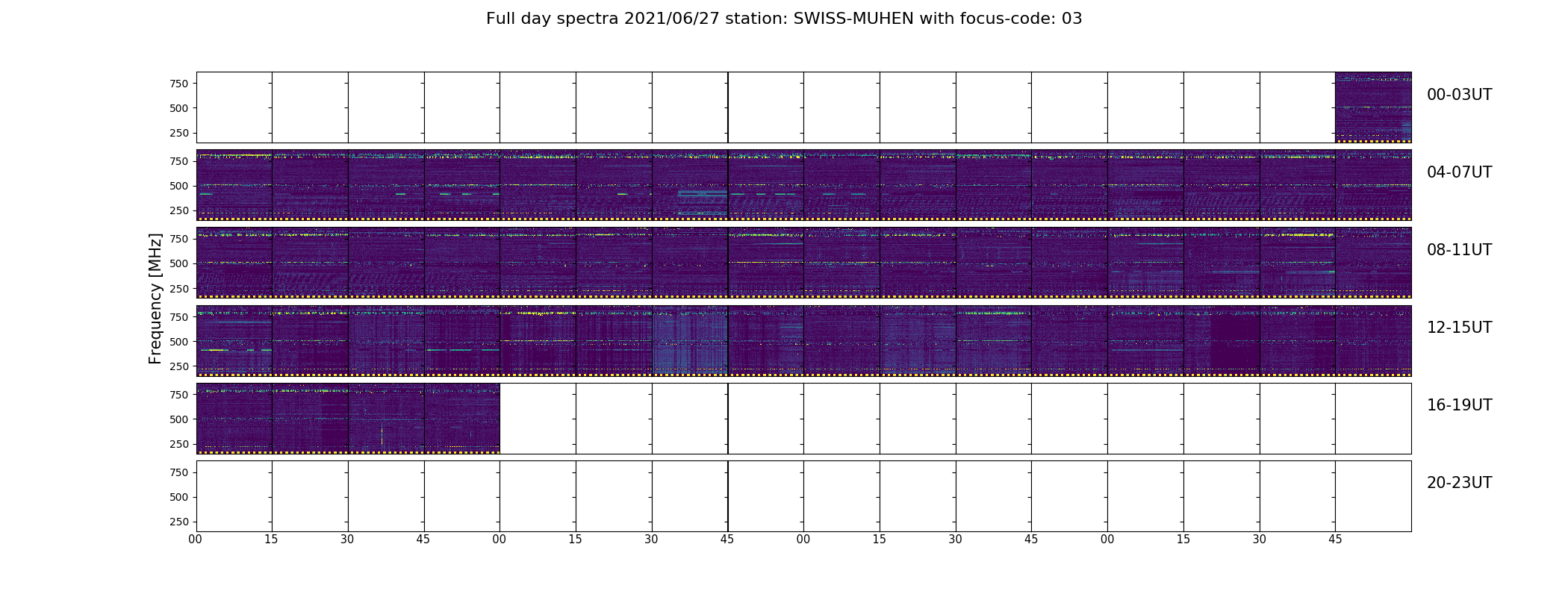
Task: Select the 08-11UT row label
Action: 1459,250
